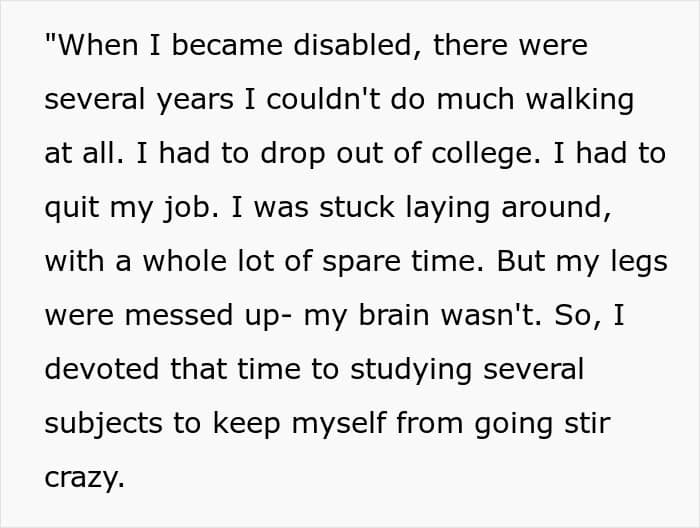Click the word "stuck" in the paragraph
This screenshot has height=528, width=700.
(x=357, y=207)
